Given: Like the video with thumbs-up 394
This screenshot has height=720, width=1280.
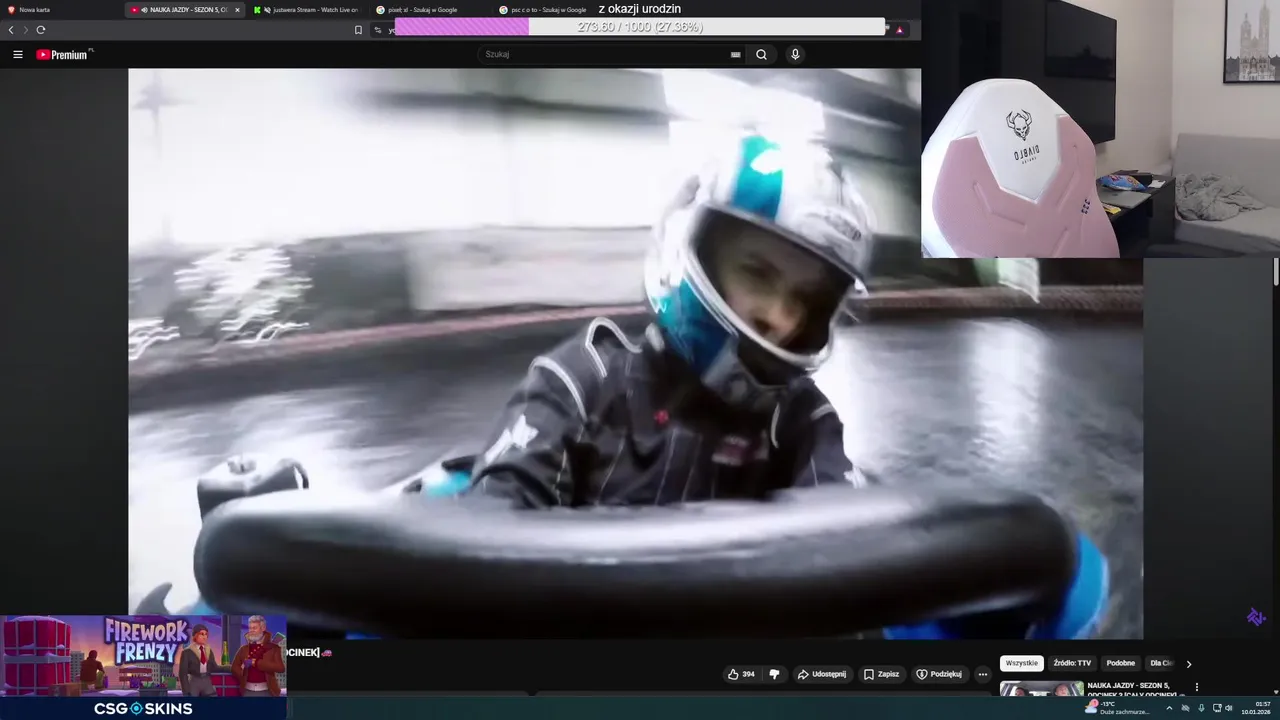Looking at the screenshot, I should 740,674.
